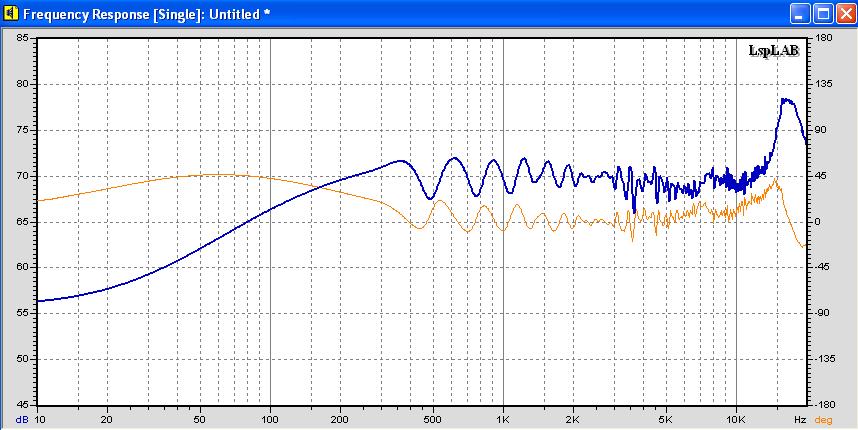The width and height of the screenshot is (858, 430).
Task: Click the '90' value on the phase axis
Action: (x=820, y=130)
